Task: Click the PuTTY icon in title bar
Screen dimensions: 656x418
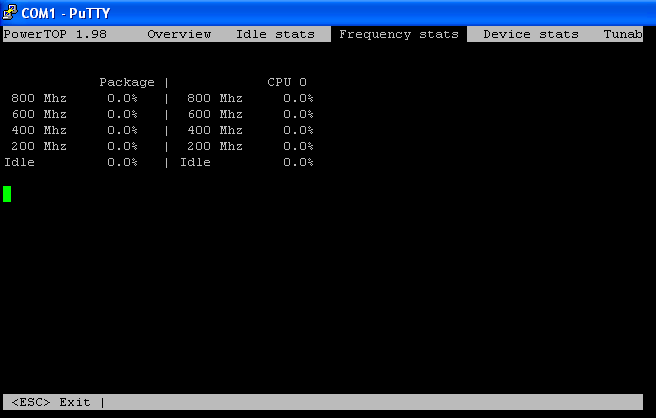Action: tap(12, 12)
